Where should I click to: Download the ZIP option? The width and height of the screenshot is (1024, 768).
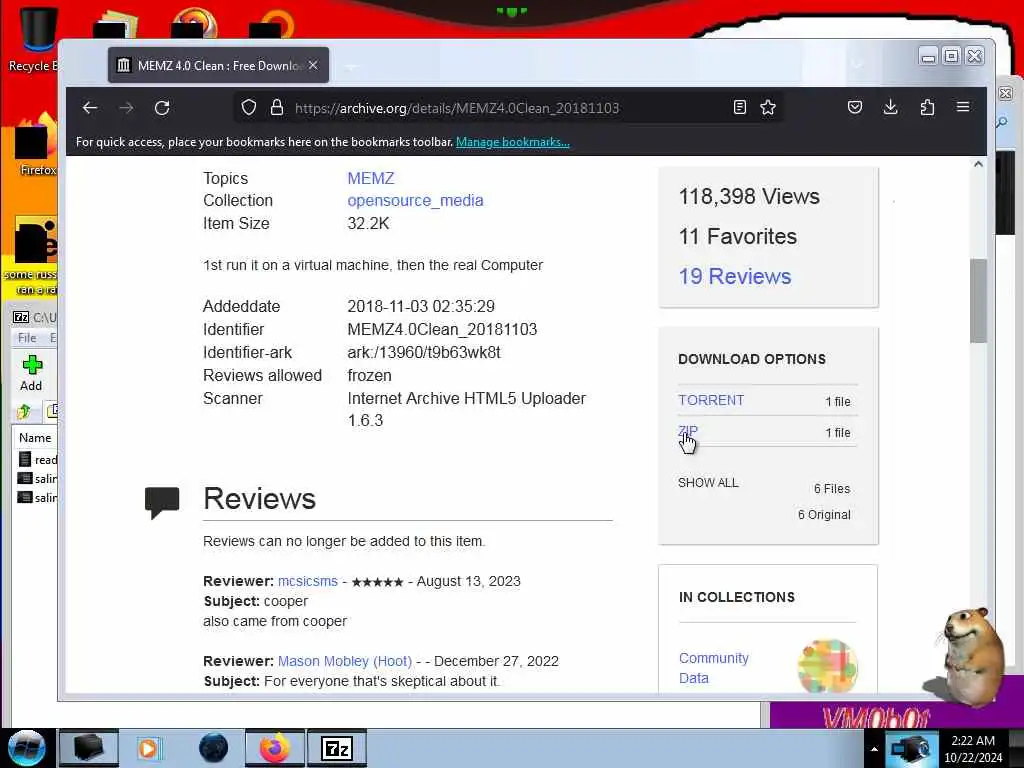688,432
